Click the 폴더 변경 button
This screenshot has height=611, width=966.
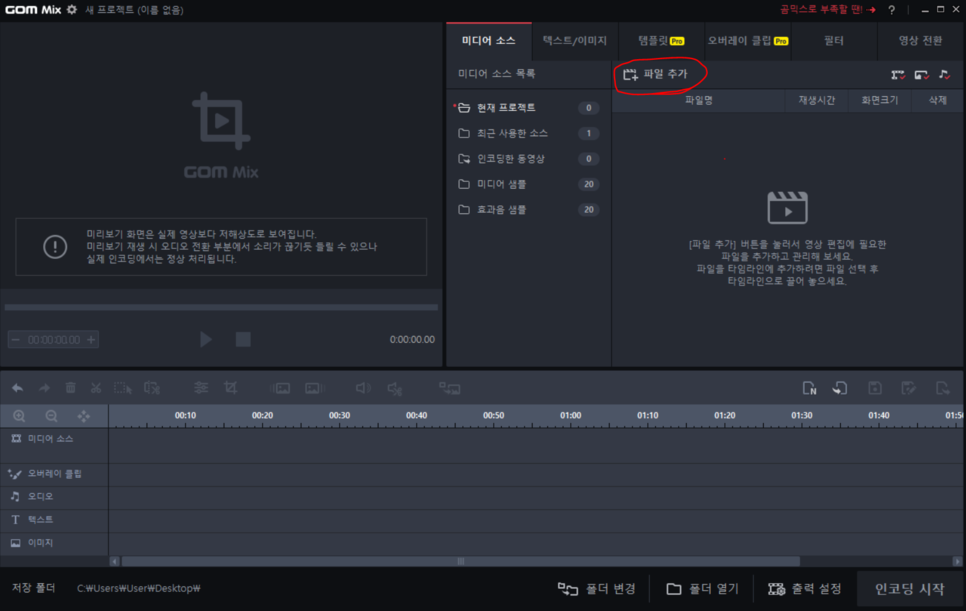[x=596, y=589]
